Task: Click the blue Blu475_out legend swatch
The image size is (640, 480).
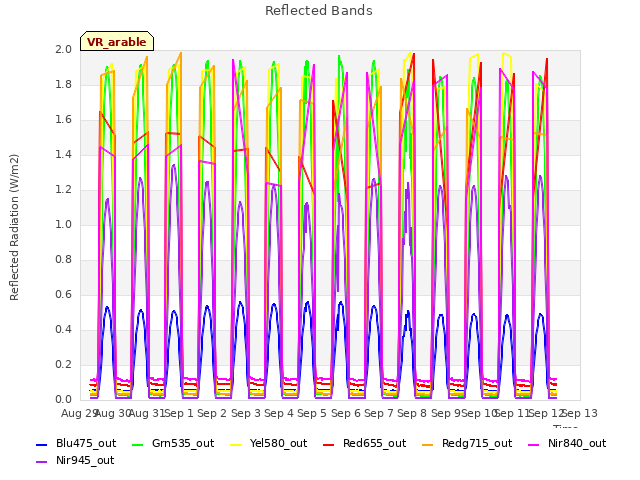Action: (x=42, y=444)
